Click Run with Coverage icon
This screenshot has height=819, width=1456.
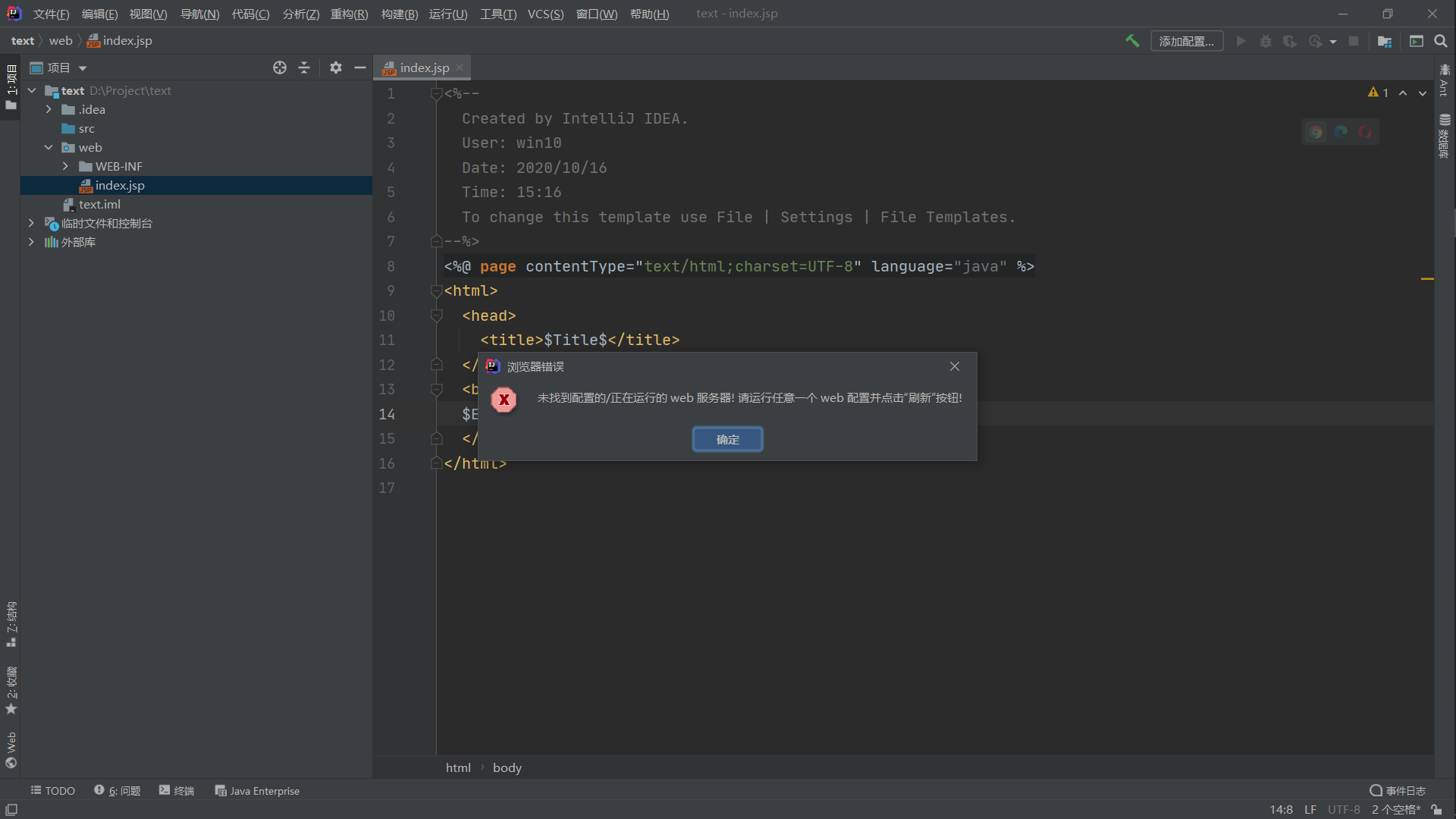pyautogui.click(x=1290, y=41)
